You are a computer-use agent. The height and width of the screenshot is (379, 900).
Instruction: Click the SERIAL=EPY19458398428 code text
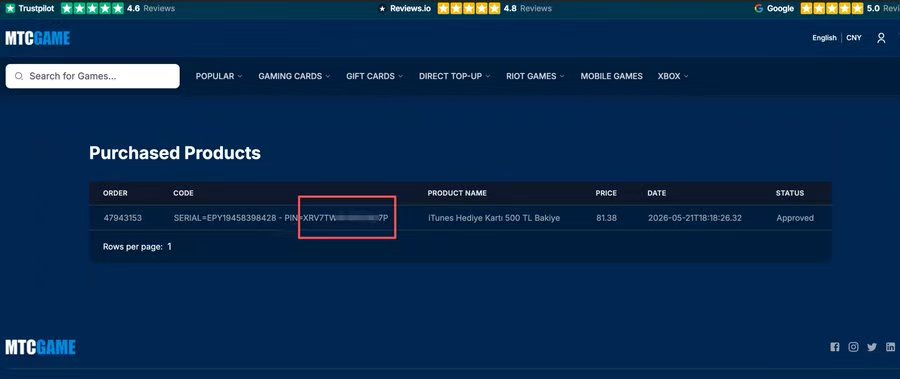pyautogui.click(x=225, y=218)
